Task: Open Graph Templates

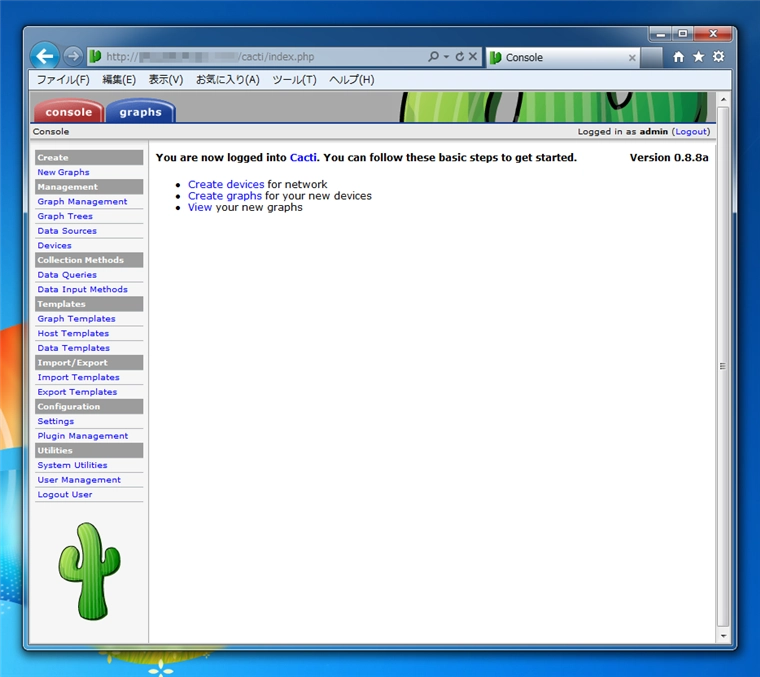Action: click(x=77, y=318)
